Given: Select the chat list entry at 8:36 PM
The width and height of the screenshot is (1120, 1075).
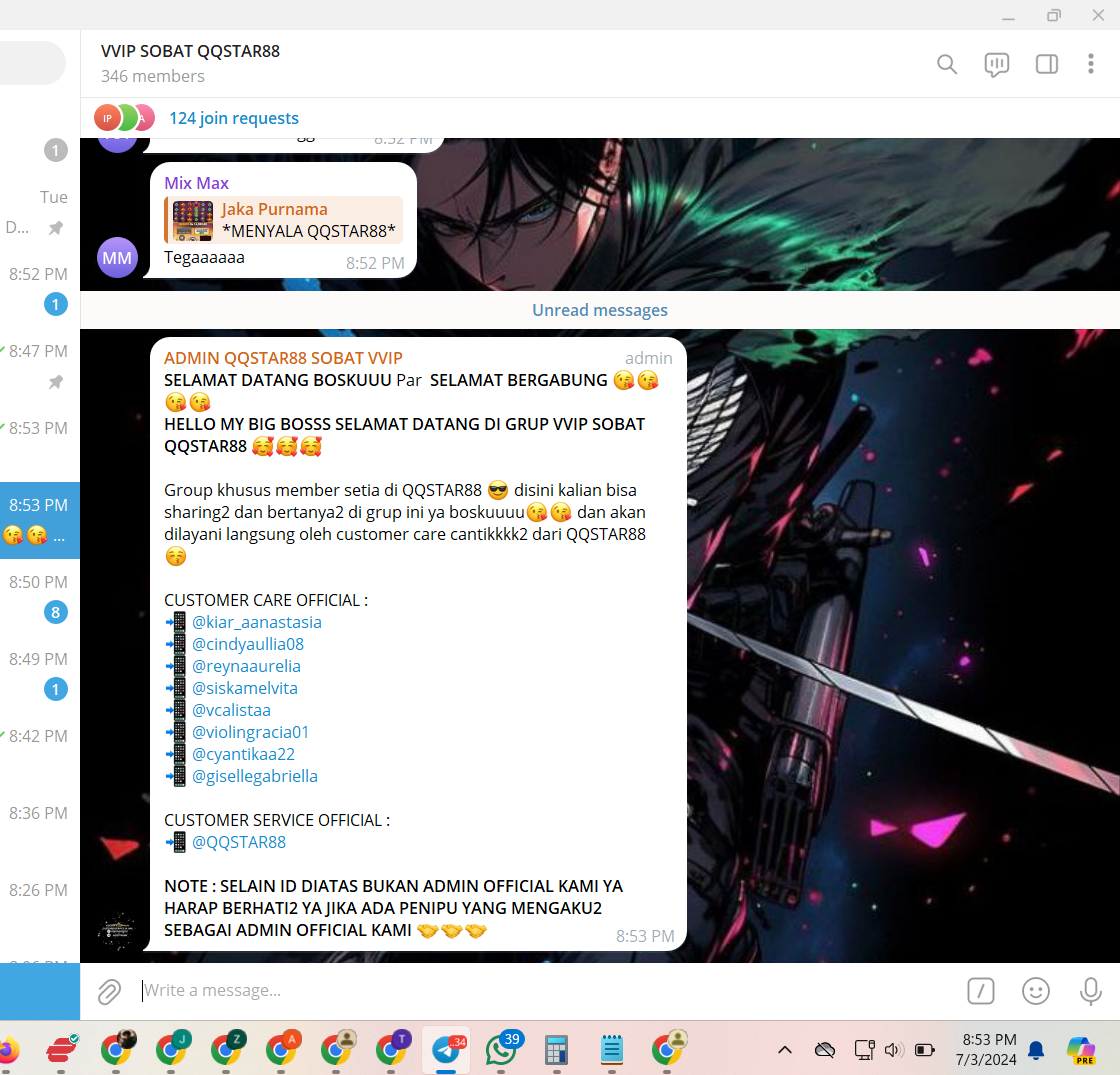Looking at the screenshot, I should coord(40,829).
